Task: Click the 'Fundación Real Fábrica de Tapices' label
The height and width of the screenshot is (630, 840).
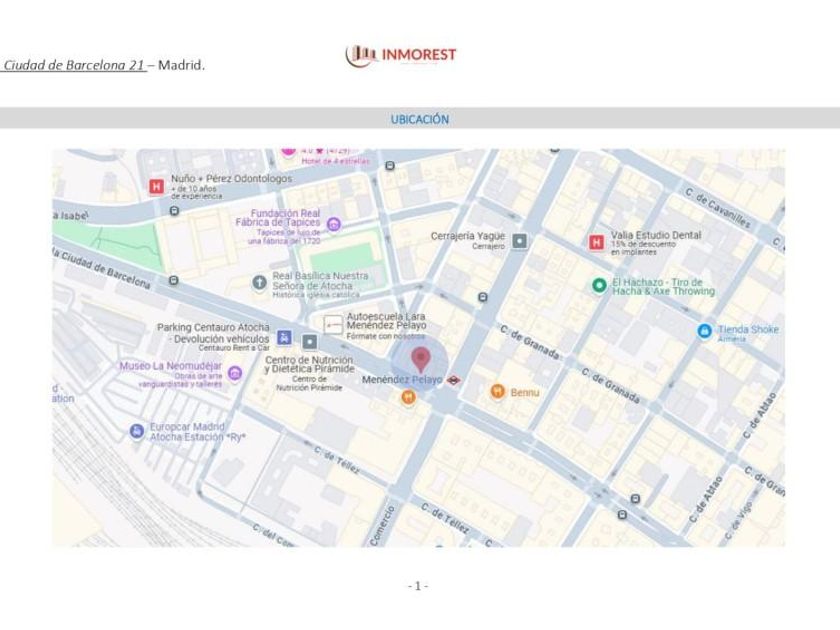Action: click(x=278, y=218)
